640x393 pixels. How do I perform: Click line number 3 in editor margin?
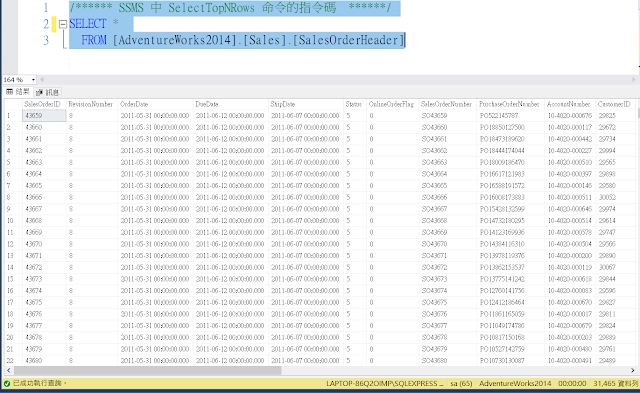(46, 40)
